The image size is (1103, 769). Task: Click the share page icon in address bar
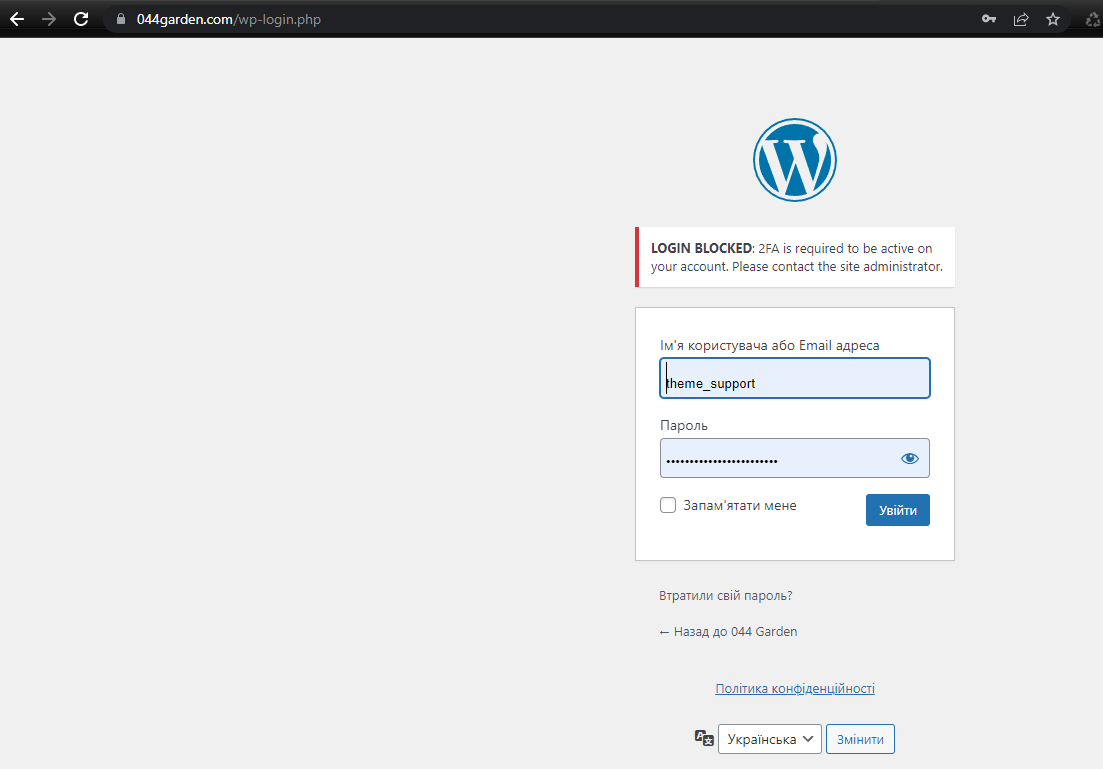[1021, 19]
